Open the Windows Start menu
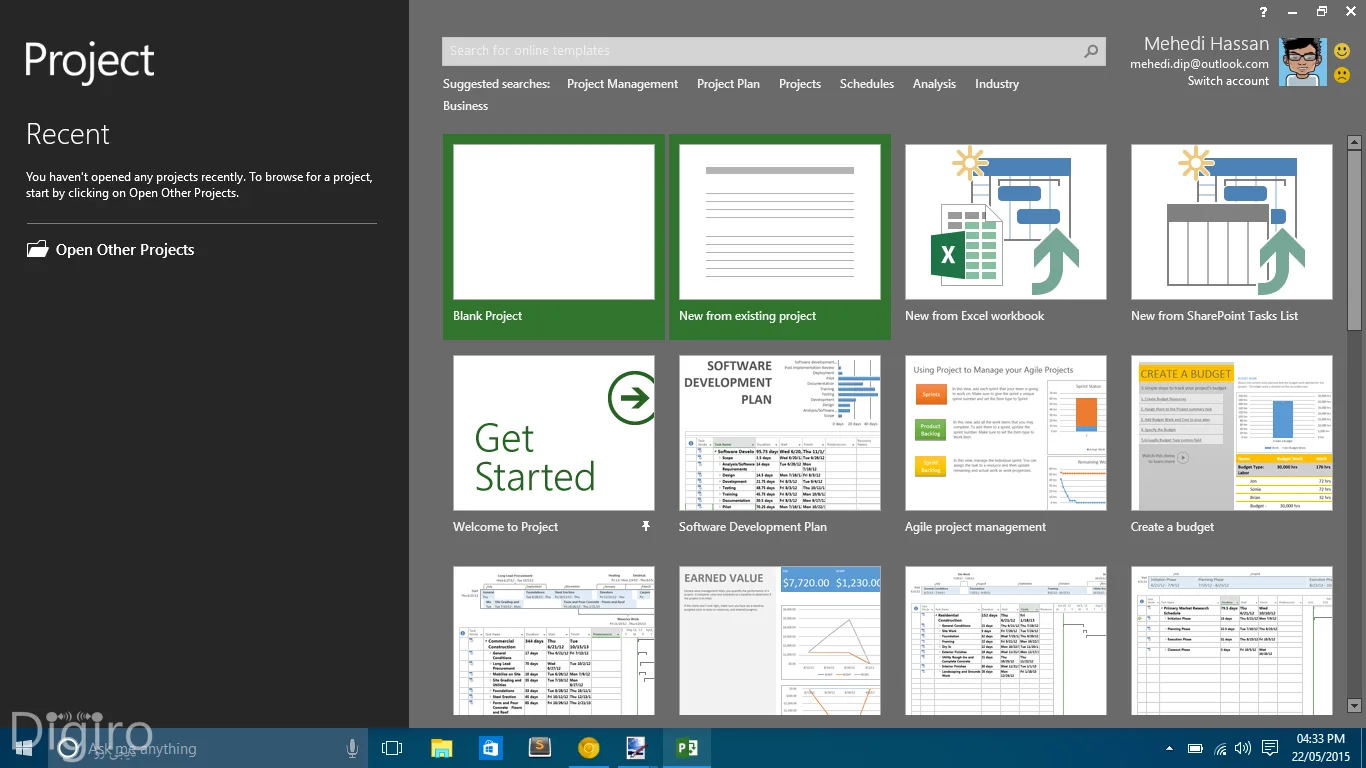 pyautogui.click(x=23, y=748)
